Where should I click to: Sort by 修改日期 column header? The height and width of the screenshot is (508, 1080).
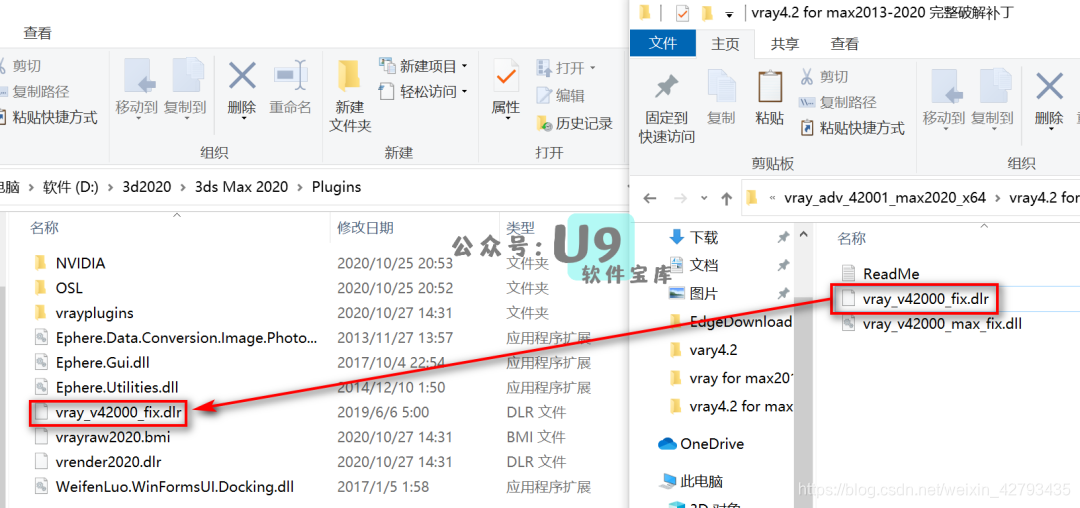[366, 228]
